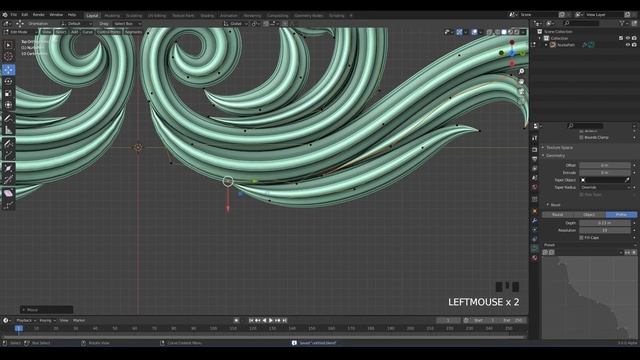Open the Global transform orientation dropdown
Viewport: 640px width, 360px height.
[236, 24]
